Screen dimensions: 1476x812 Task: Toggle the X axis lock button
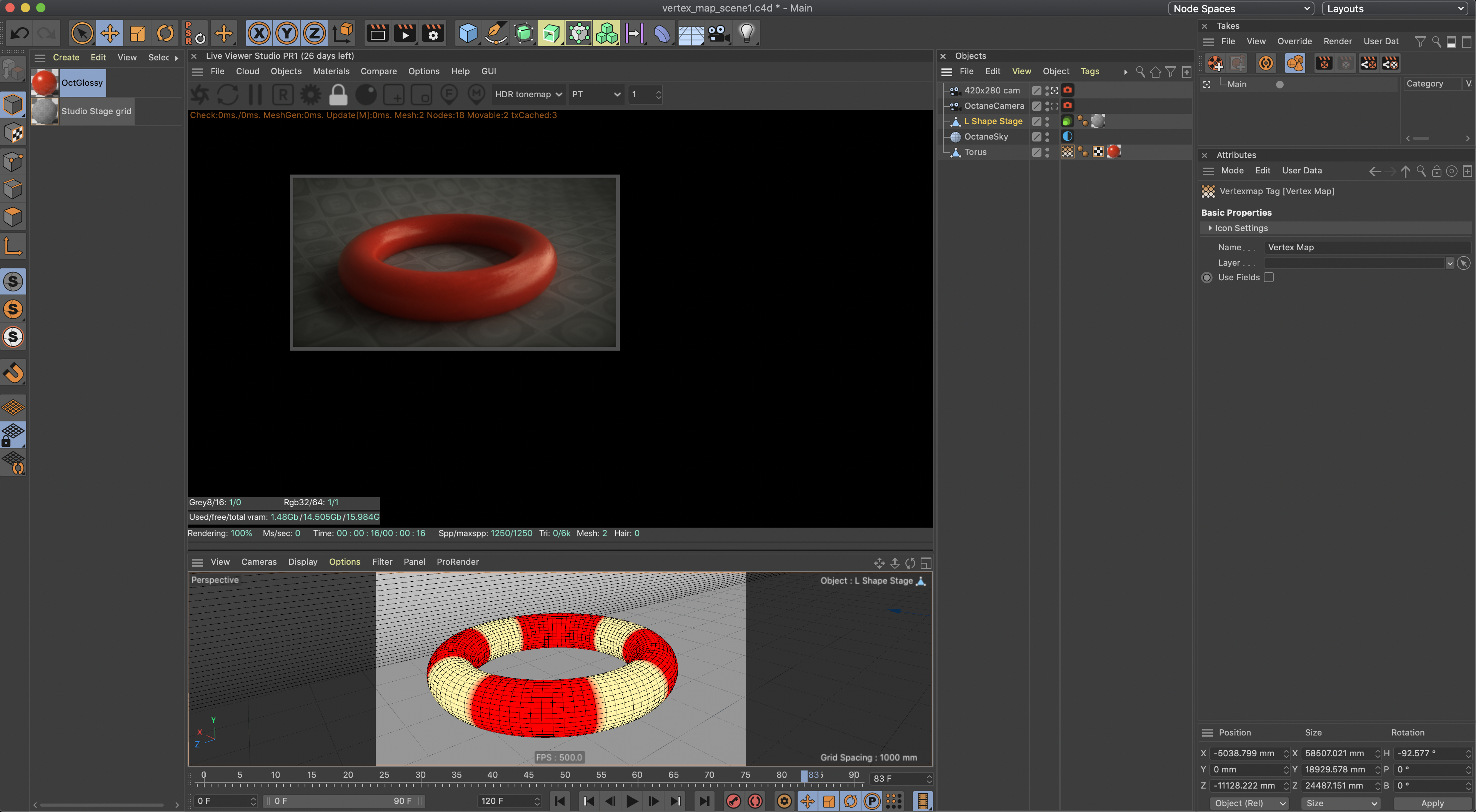pyautogui.click(x=259, y=33)
